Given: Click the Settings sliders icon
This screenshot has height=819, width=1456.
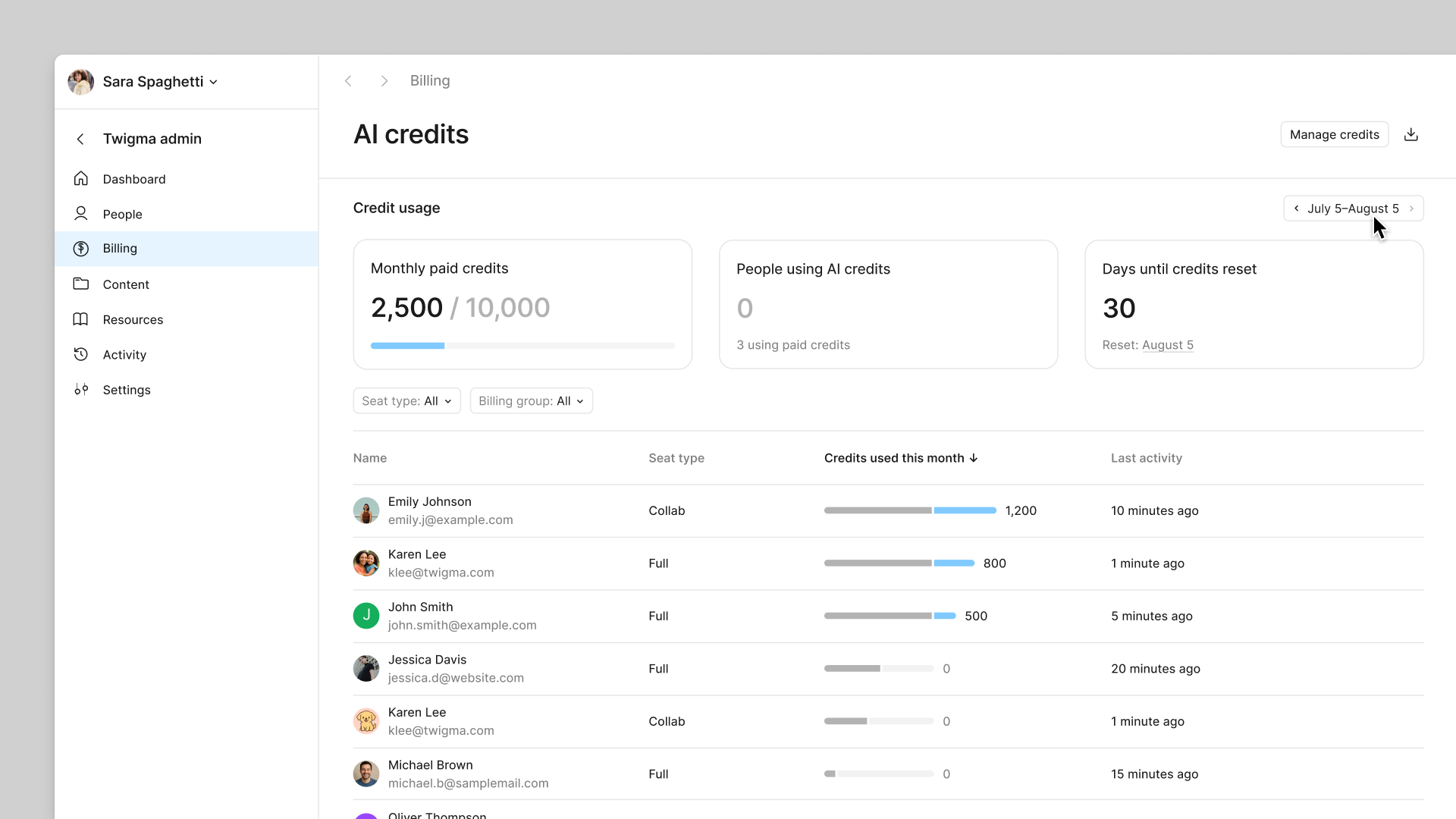Looking at the screenshot, I should pos(81,390).
